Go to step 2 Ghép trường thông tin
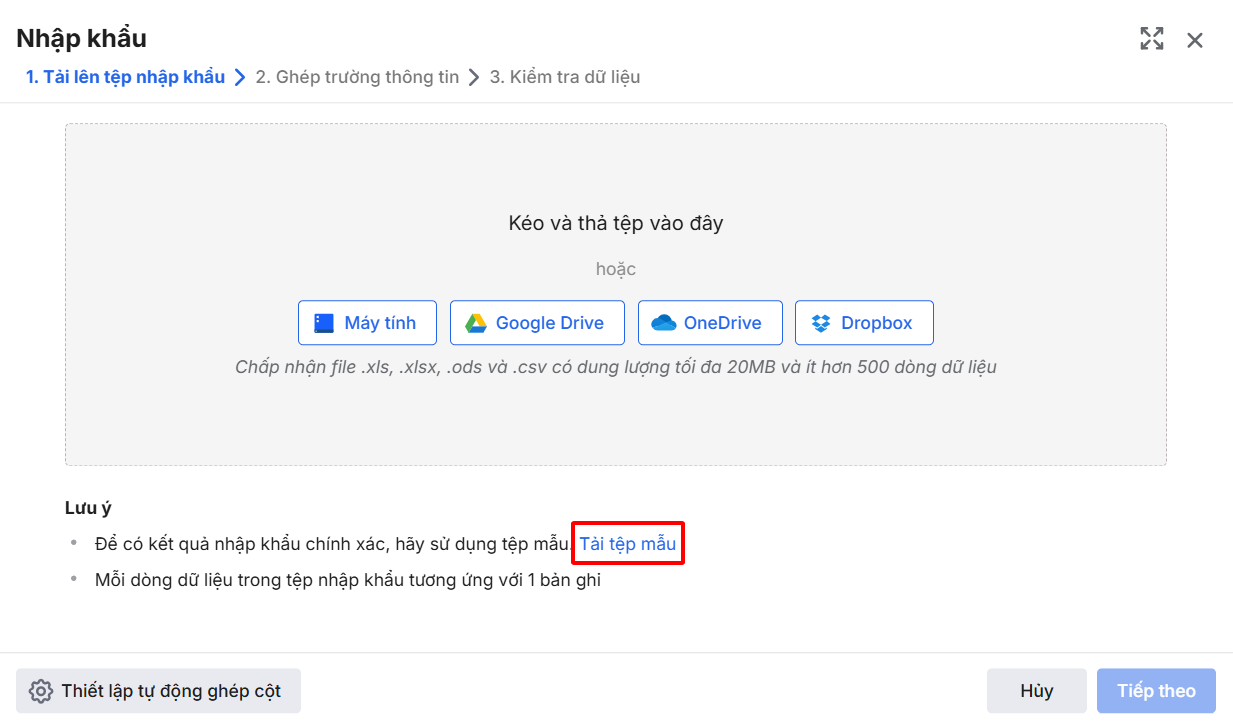This screenshot has width=1233, height=726. click(357, 77)
